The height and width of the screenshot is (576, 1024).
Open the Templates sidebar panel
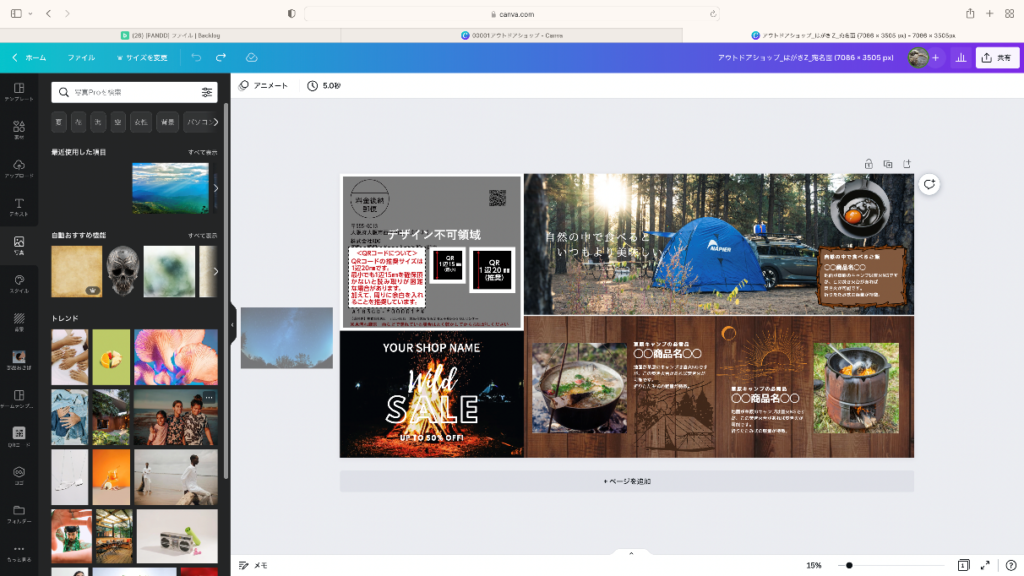pos(19,92)
